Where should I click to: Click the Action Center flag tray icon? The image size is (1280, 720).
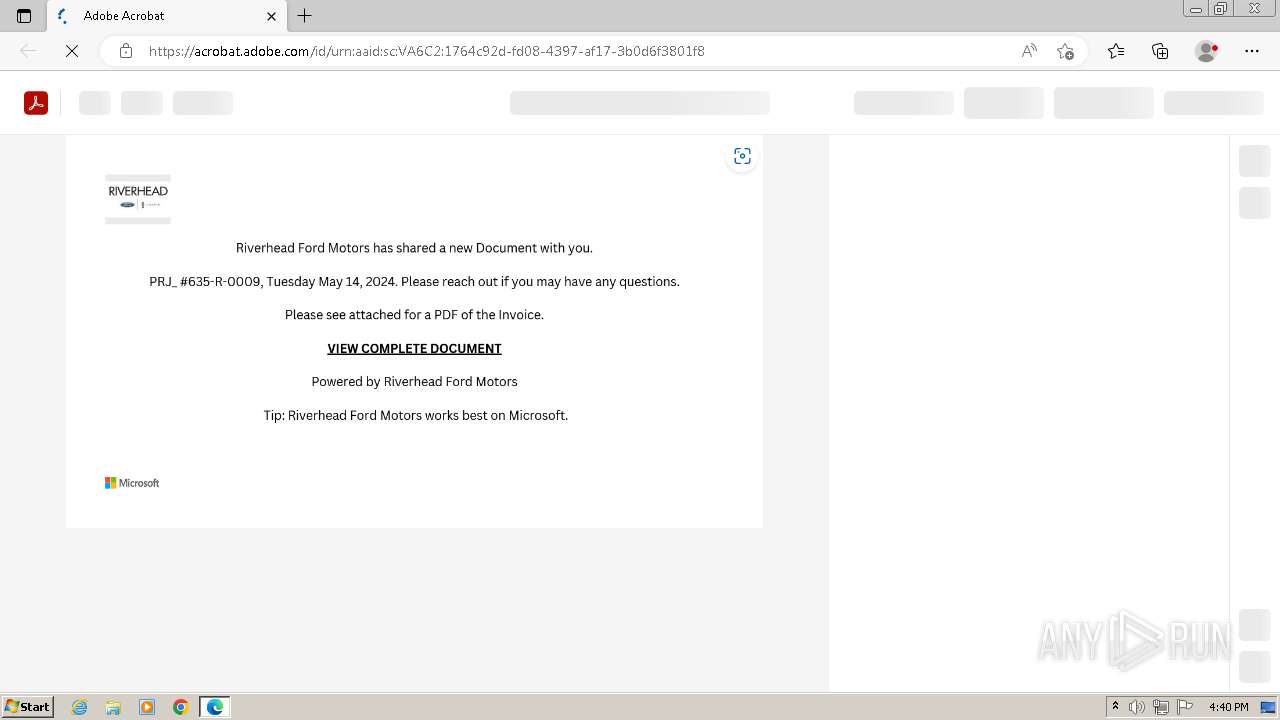point(1185,707)
